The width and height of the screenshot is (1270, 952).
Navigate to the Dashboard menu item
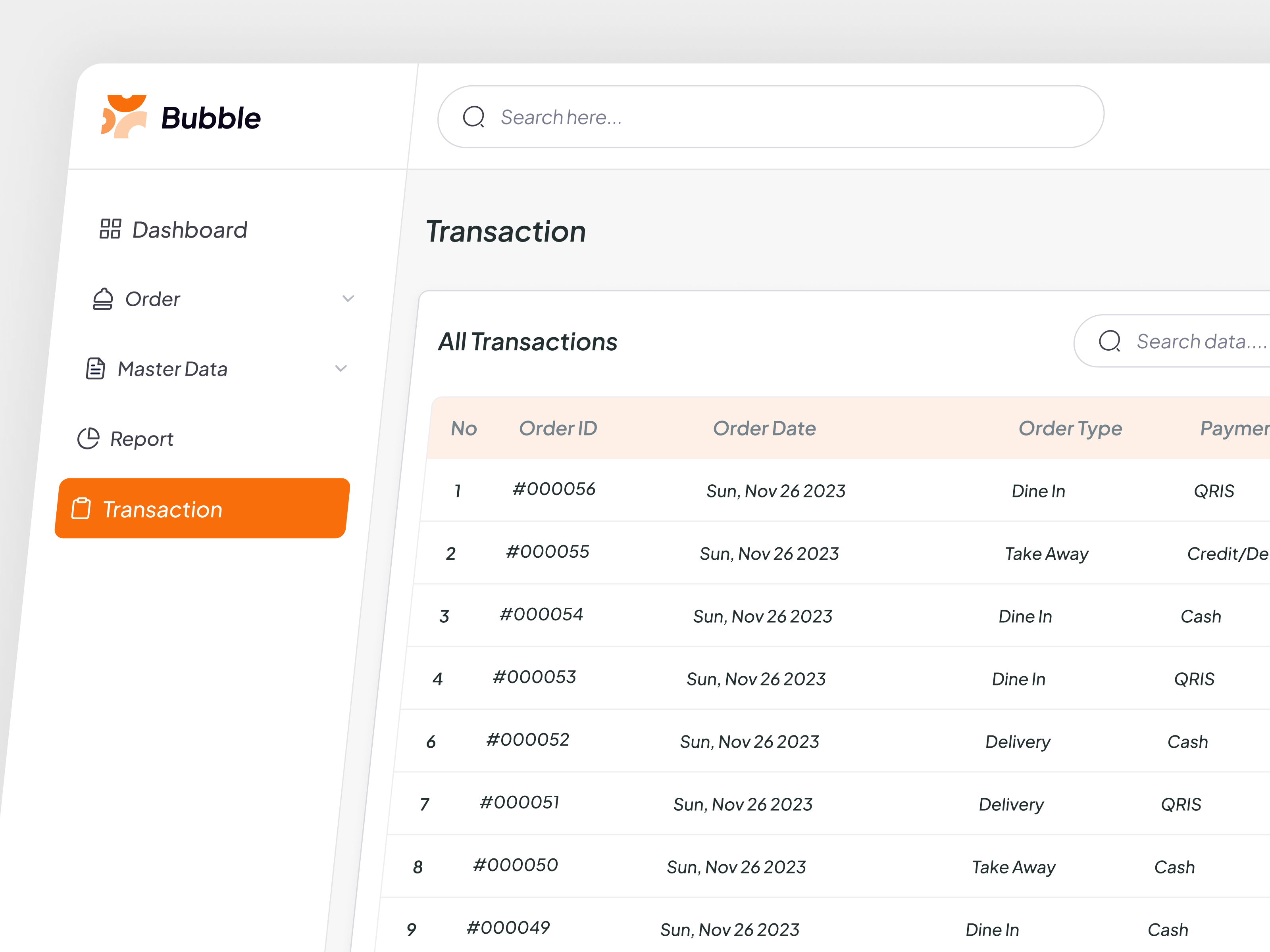189,230
